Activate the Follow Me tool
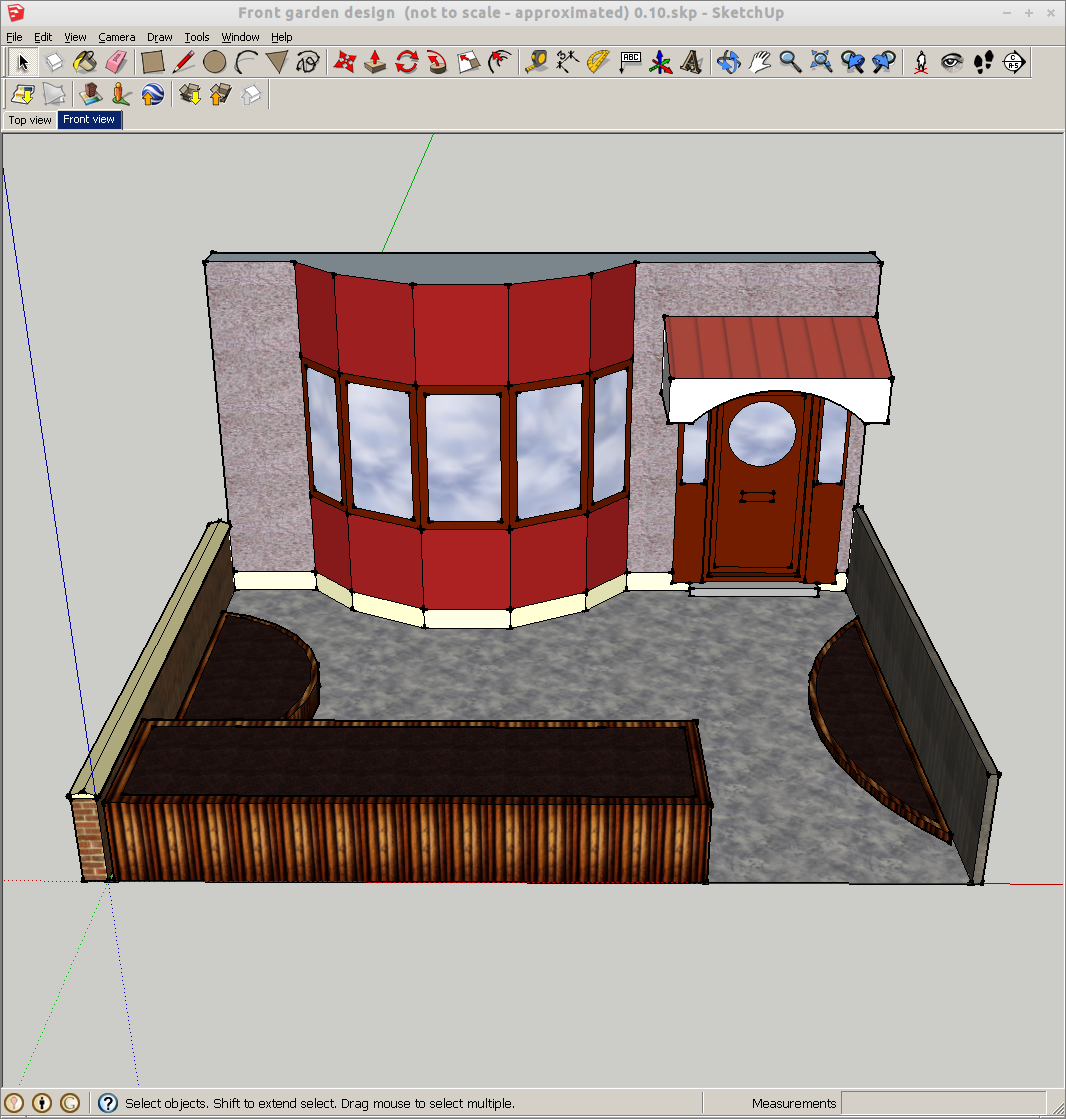This screenshot has width=1066, height=1119. (x=437, y=63)
